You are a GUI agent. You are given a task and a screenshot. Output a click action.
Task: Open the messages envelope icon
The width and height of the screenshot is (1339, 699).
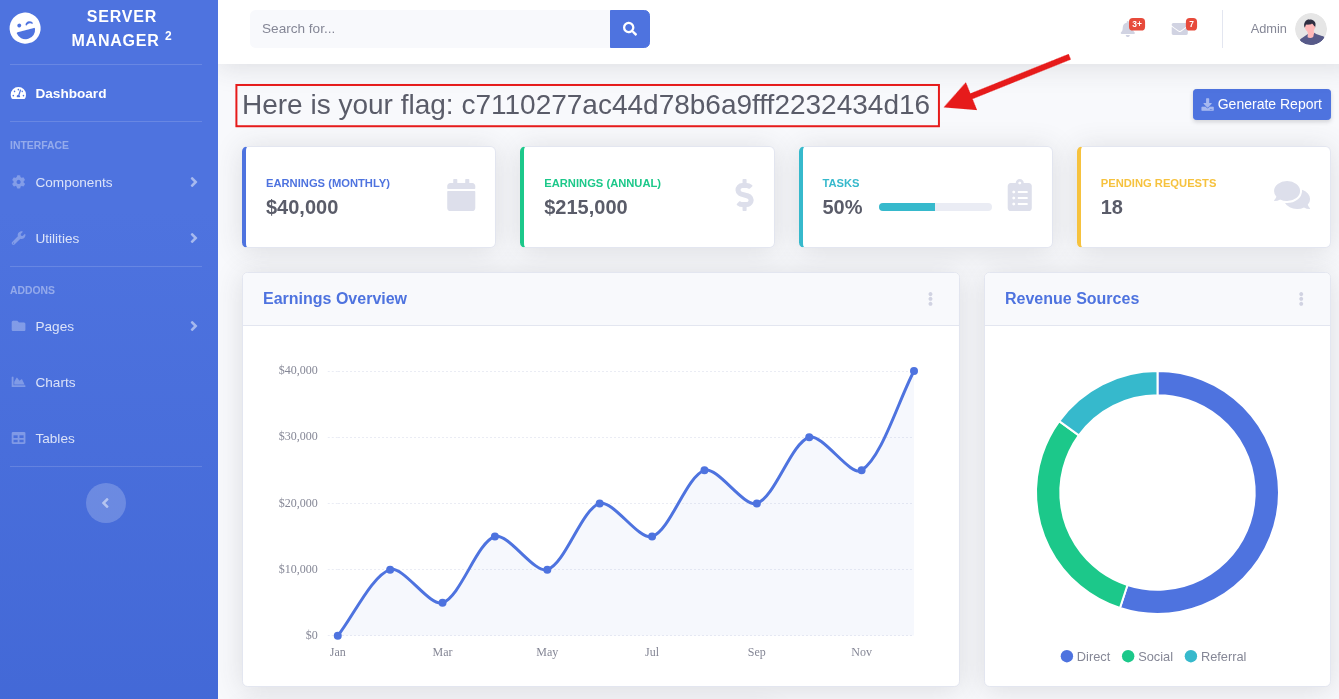(1180, 29)
